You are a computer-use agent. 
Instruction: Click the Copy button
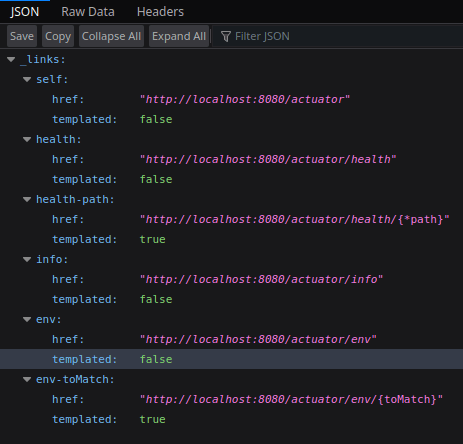58,36
